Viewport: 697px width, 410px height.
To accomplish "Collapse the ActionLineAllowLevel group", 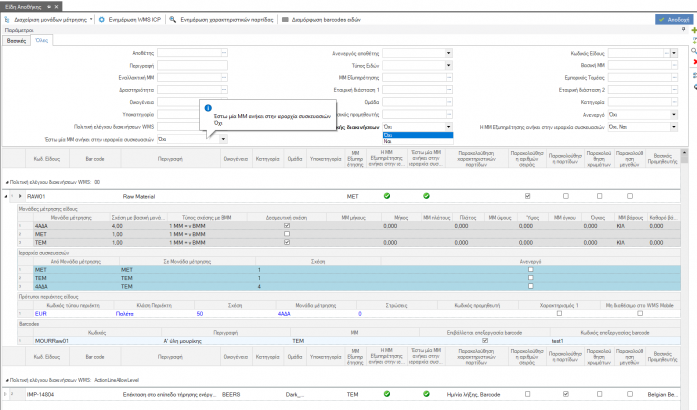I will [7, 381].
